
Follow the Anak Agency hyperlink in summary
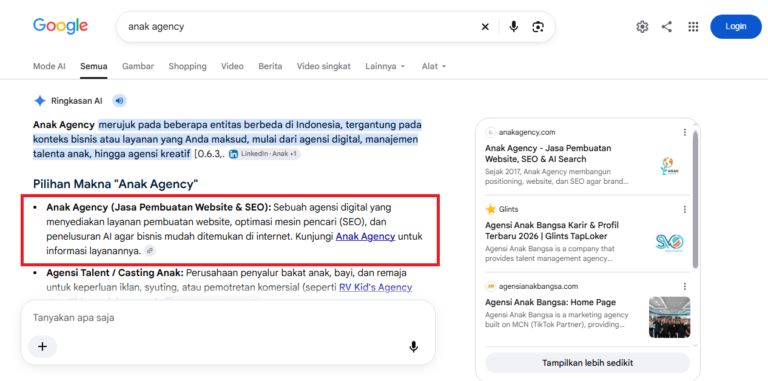(x=365, y=237)
